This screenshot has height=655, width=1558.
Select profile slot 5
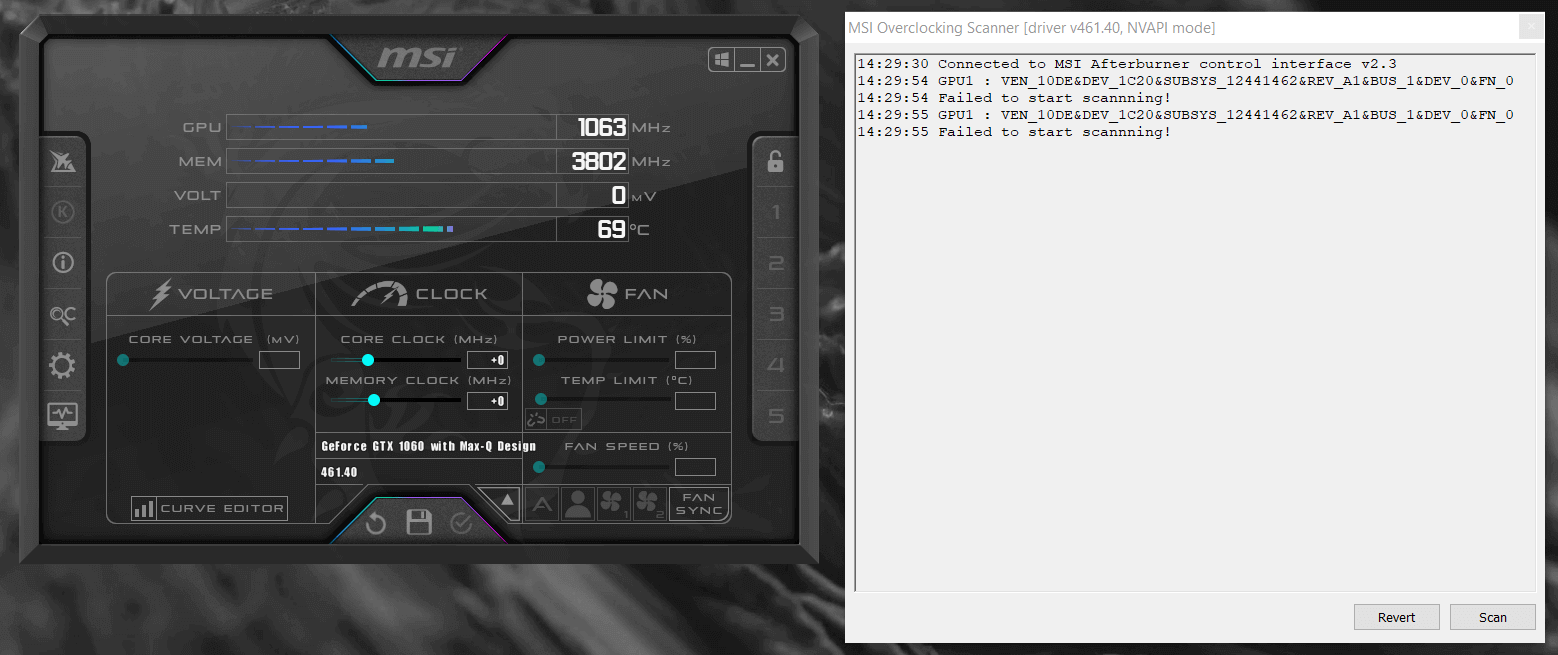[x=776, y=417]
